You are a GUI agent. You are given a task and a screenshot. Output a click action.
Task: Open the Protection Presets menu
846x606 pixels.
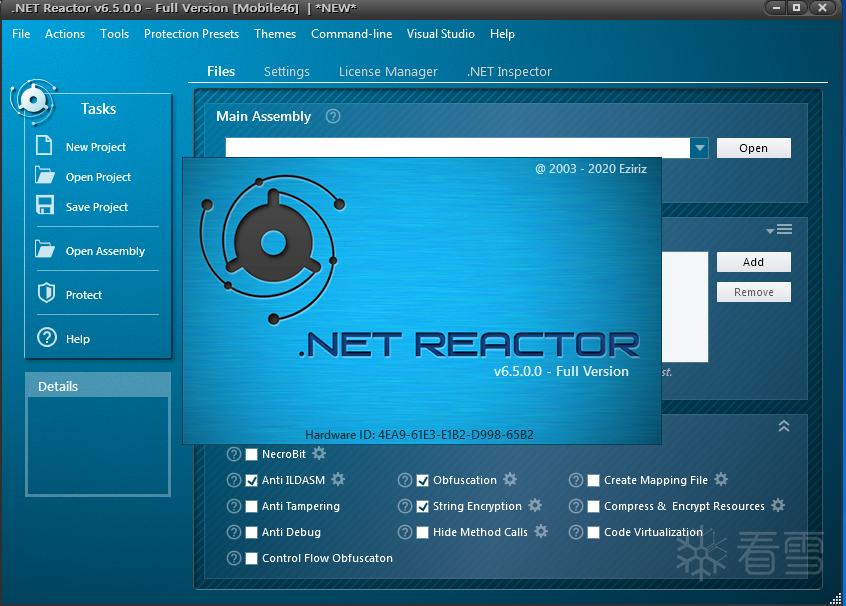pyautogui.click(x=191, y=33)
